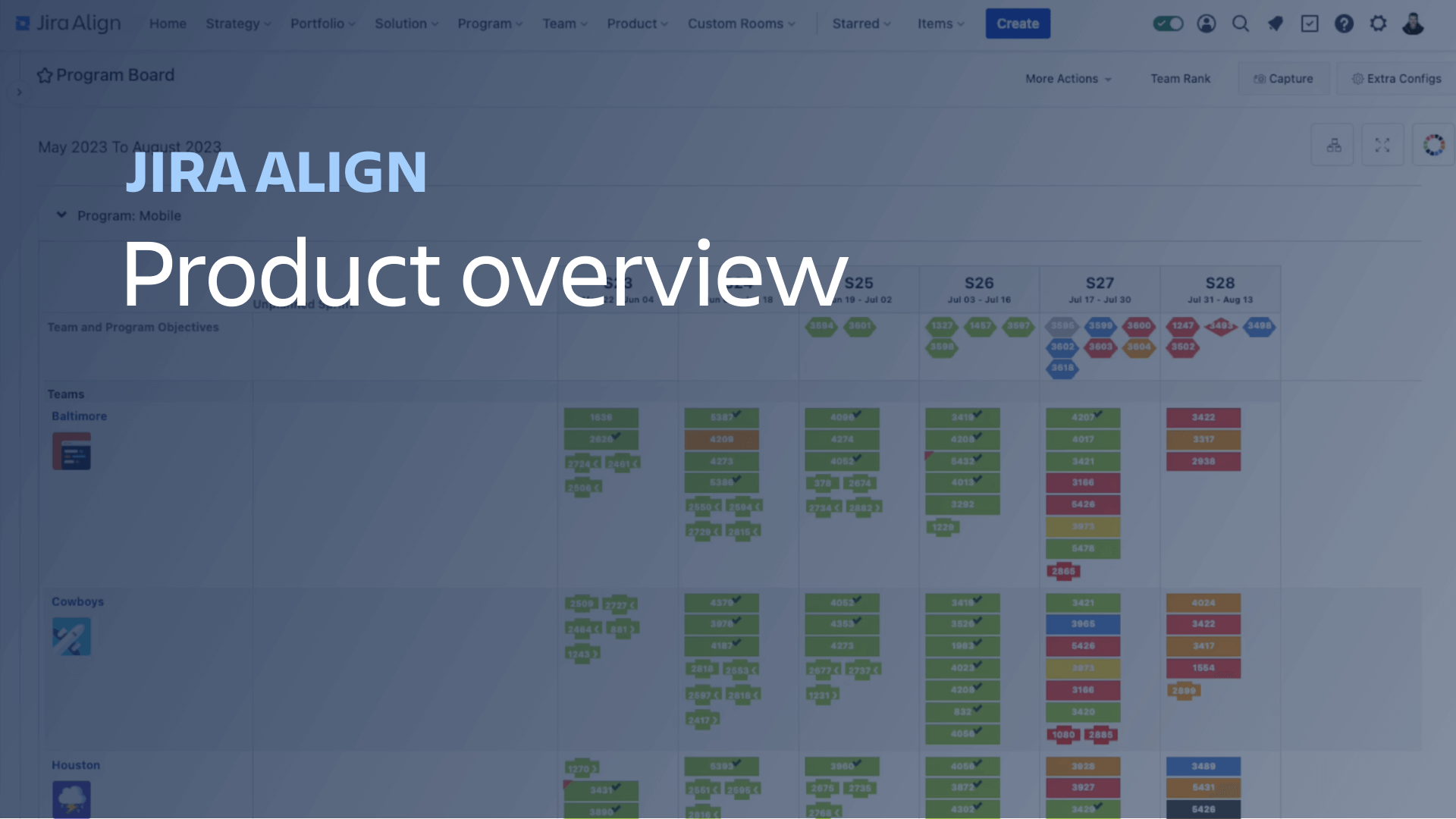Click the Baltimore team thumbnail
This screenshot has height=819, width=1456.
point(70,451)
